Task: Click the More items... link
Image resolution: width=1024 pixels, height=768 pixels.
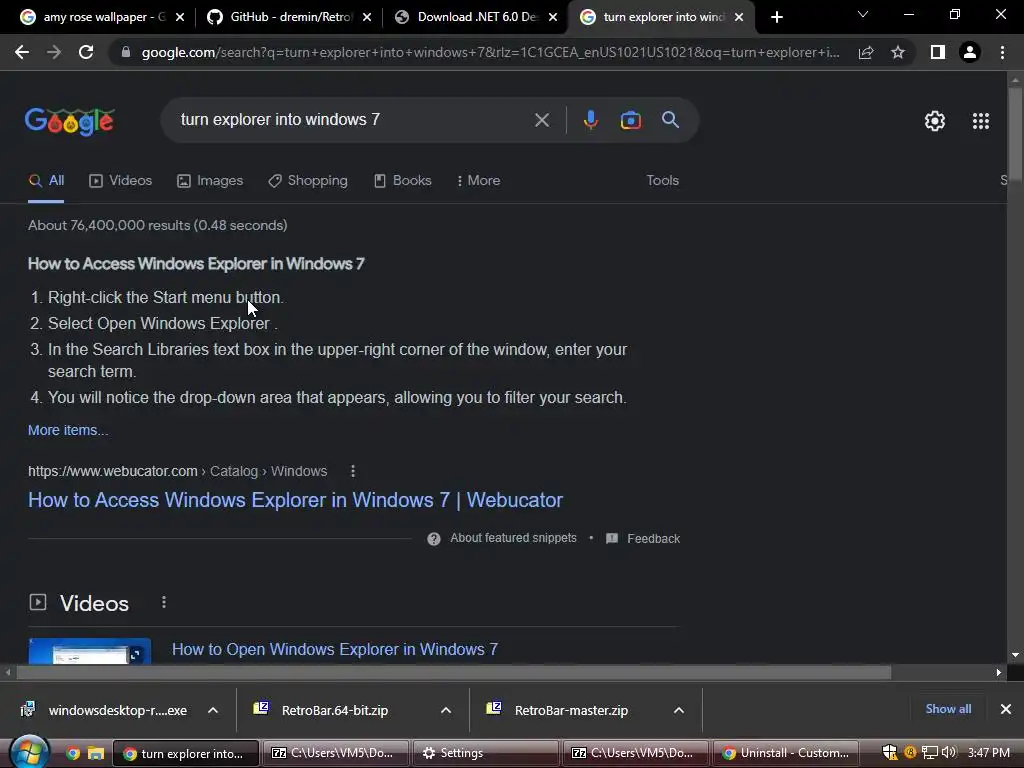Action: (68, 430)
